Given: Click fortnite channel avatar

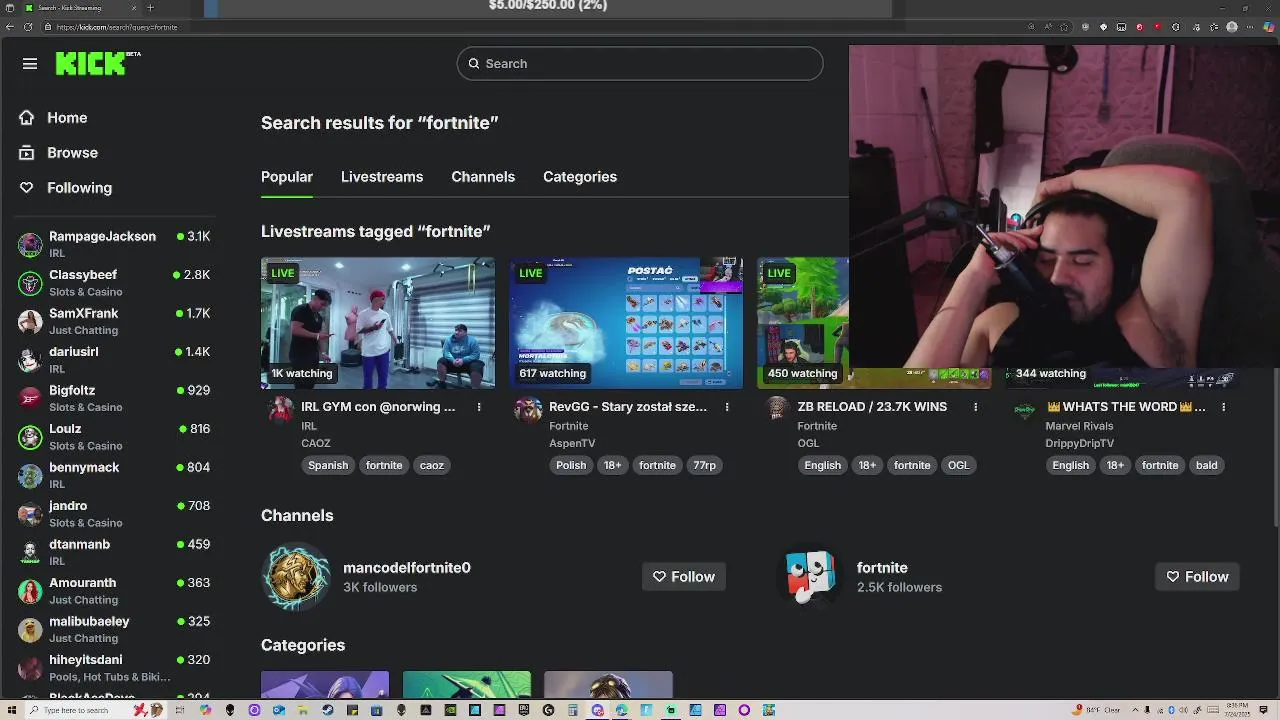Looking at the screenshot, I should pos(810,577).
